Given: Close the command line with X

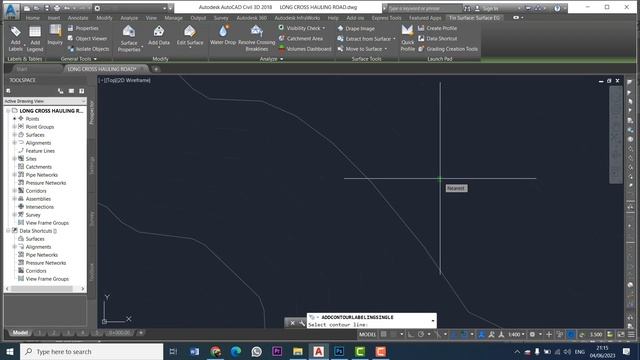Looking at the screenshot, I should coord(292,323).
